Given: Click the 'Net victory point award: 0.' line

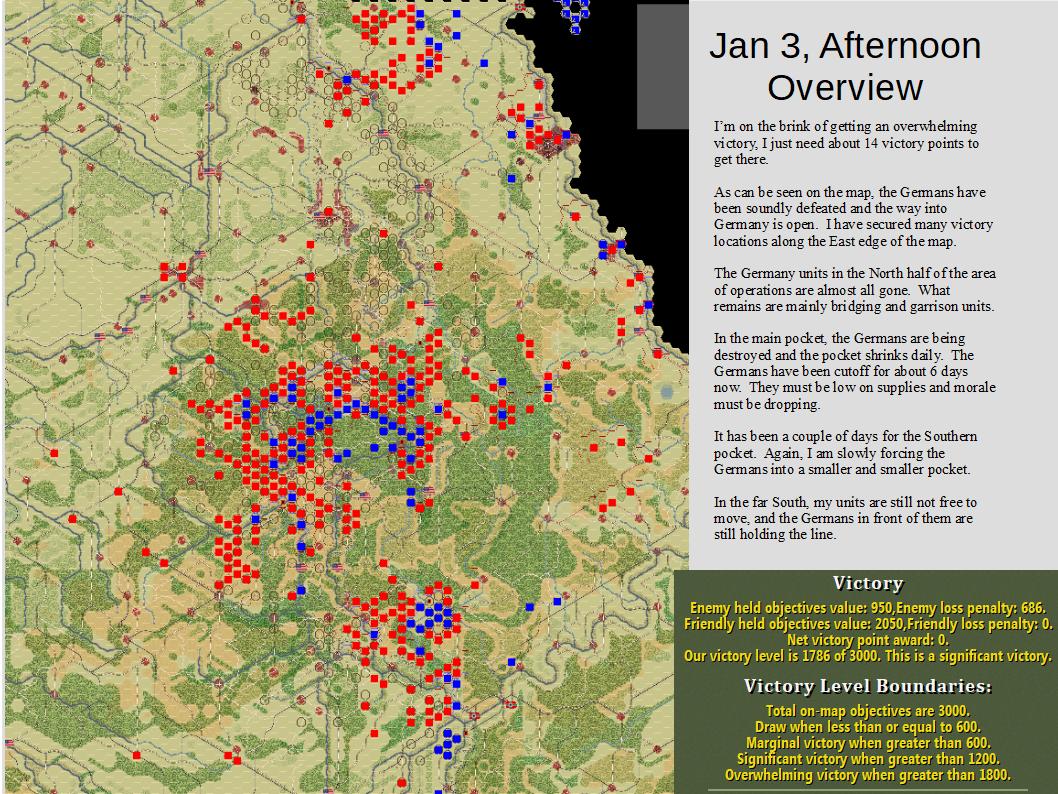Looking at the screenshot, I should coord(868,640).
